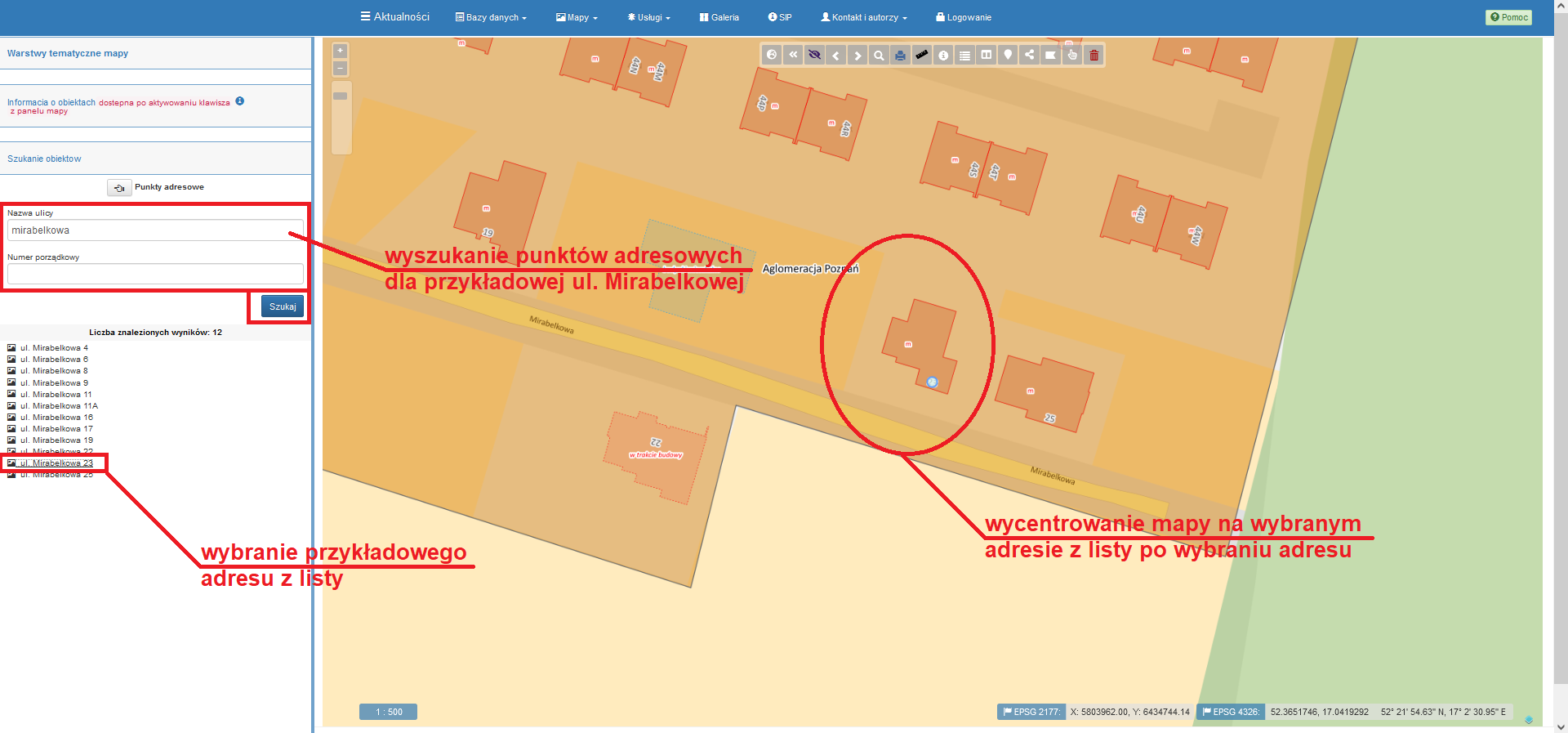
Task: Click the 1 : 500 scale indicator
Action: (389, 712)
